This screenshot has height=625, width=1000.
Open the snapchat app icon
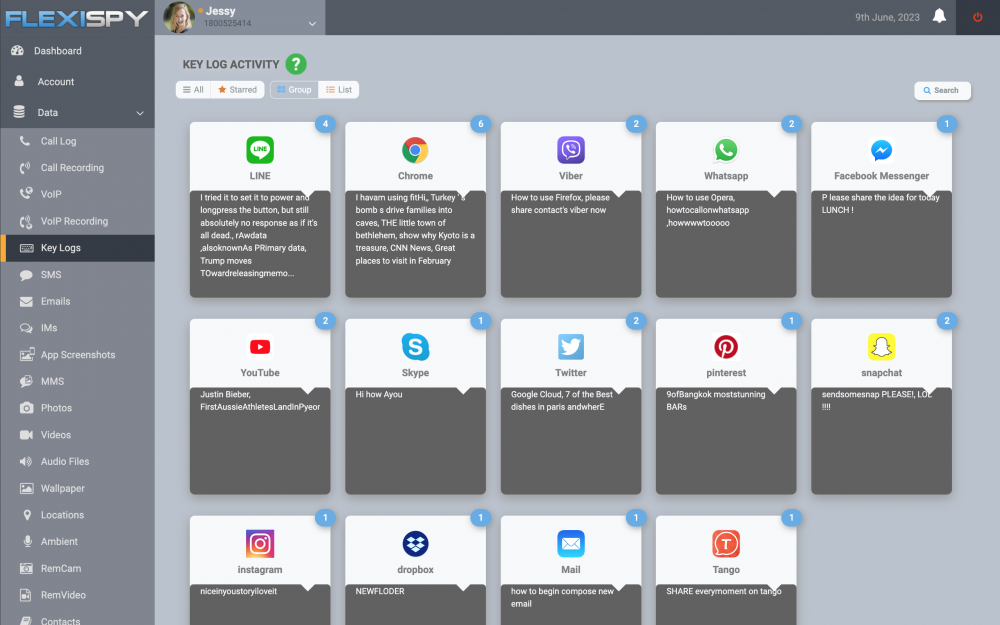pyautogui.click(x=881, y=347)
